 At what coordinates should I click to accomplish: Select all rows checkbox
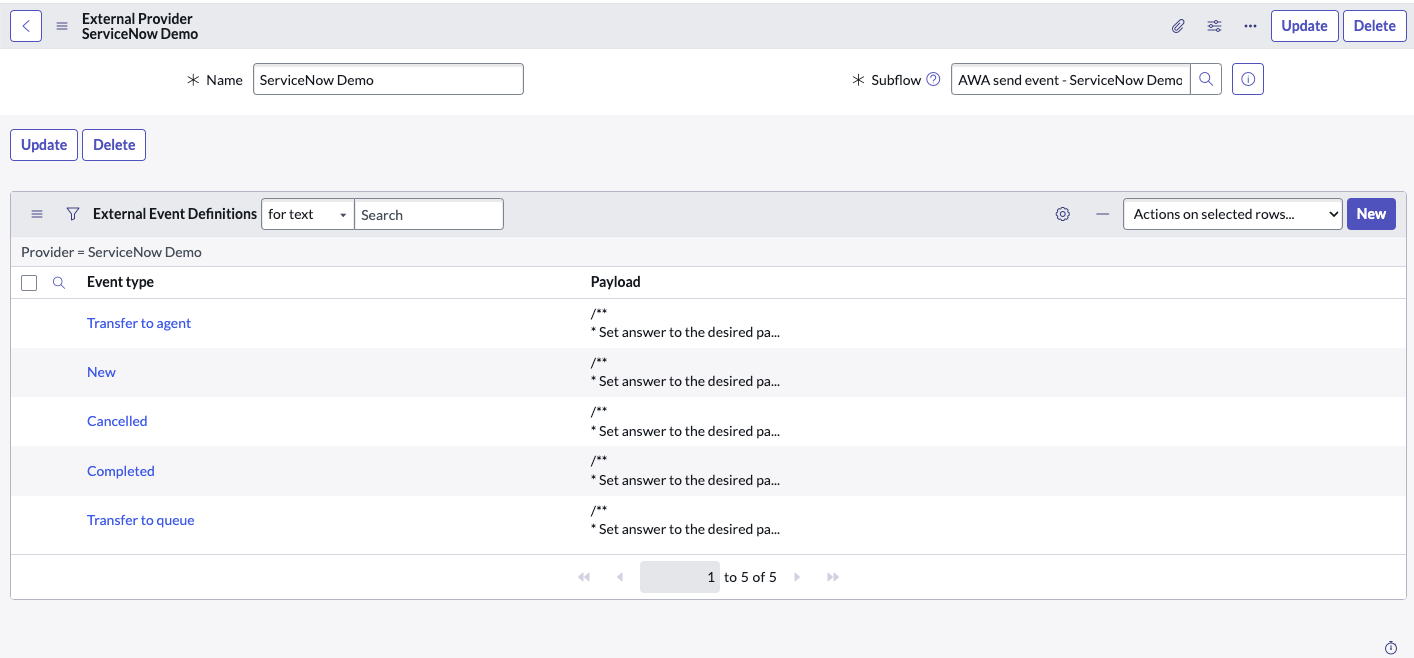tap(29, 283)
